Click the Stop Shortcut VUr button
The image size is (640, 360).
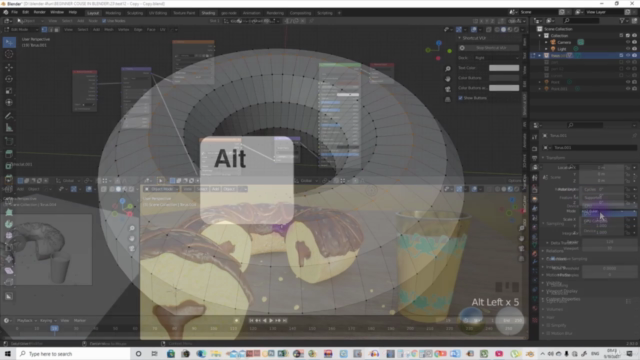coord(492,48)
